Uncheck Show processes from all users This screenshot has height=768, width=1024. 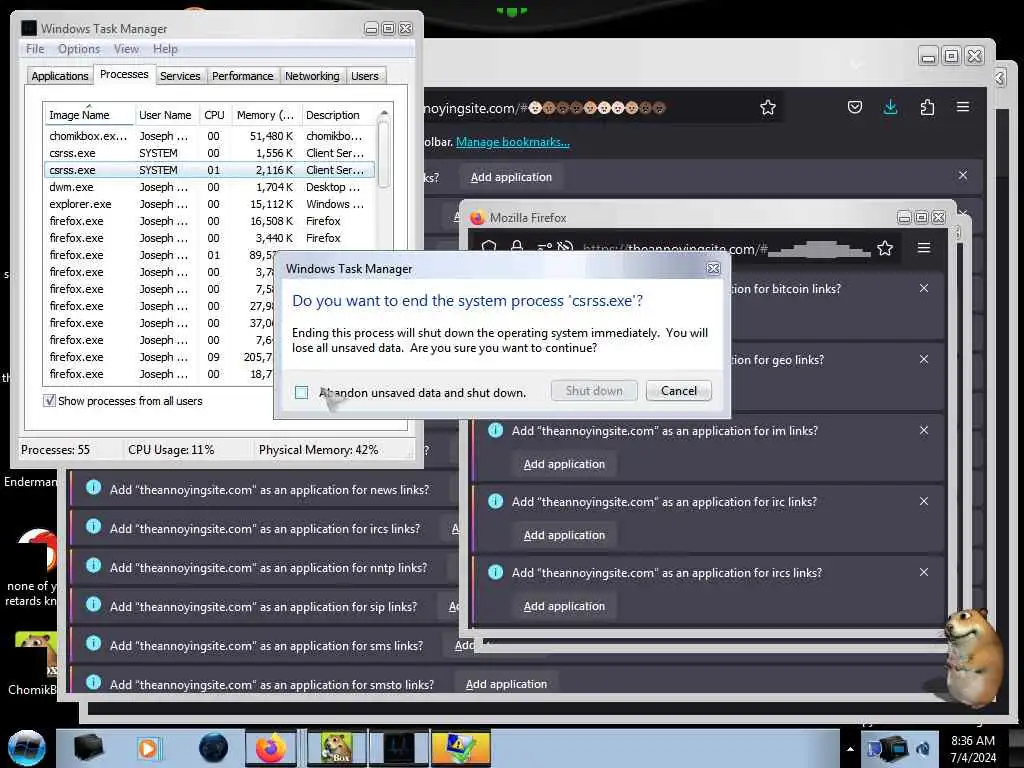click(49, 400)
